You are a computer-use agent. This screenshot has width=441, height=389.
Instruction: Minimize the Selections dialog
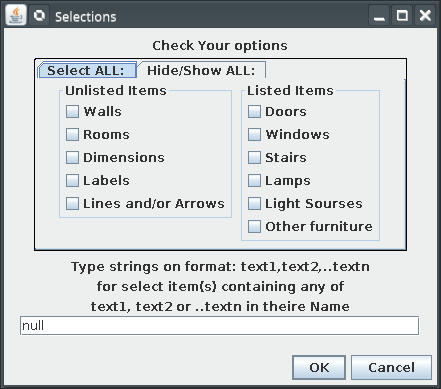(379, 16)
